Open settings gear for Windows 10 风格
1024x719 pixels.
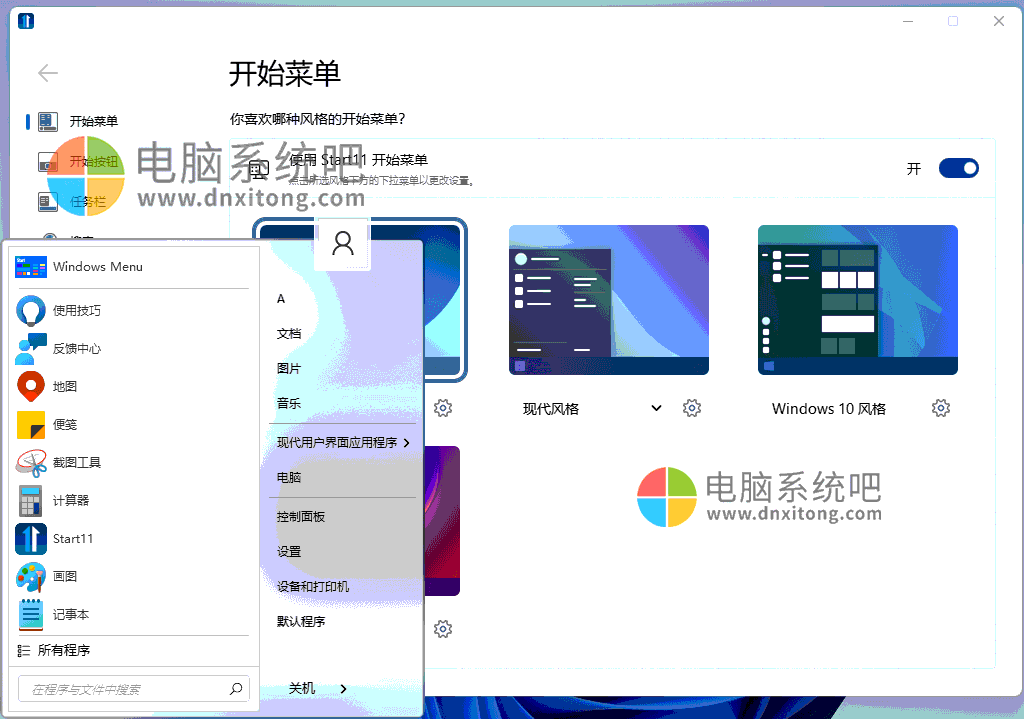(940, 408)
